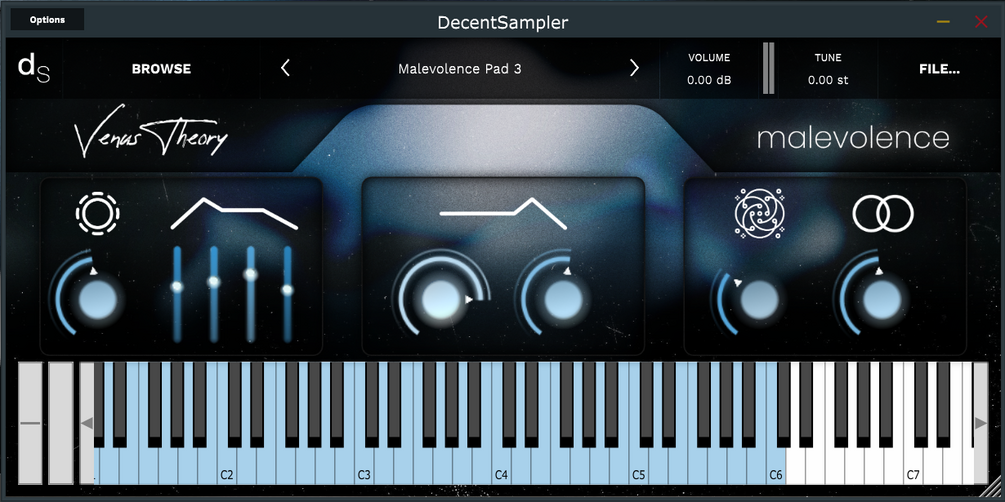Click the VOLUME 0.00 dB value
Viewport: 1005px width, 502px height.
tap(709, 80)
